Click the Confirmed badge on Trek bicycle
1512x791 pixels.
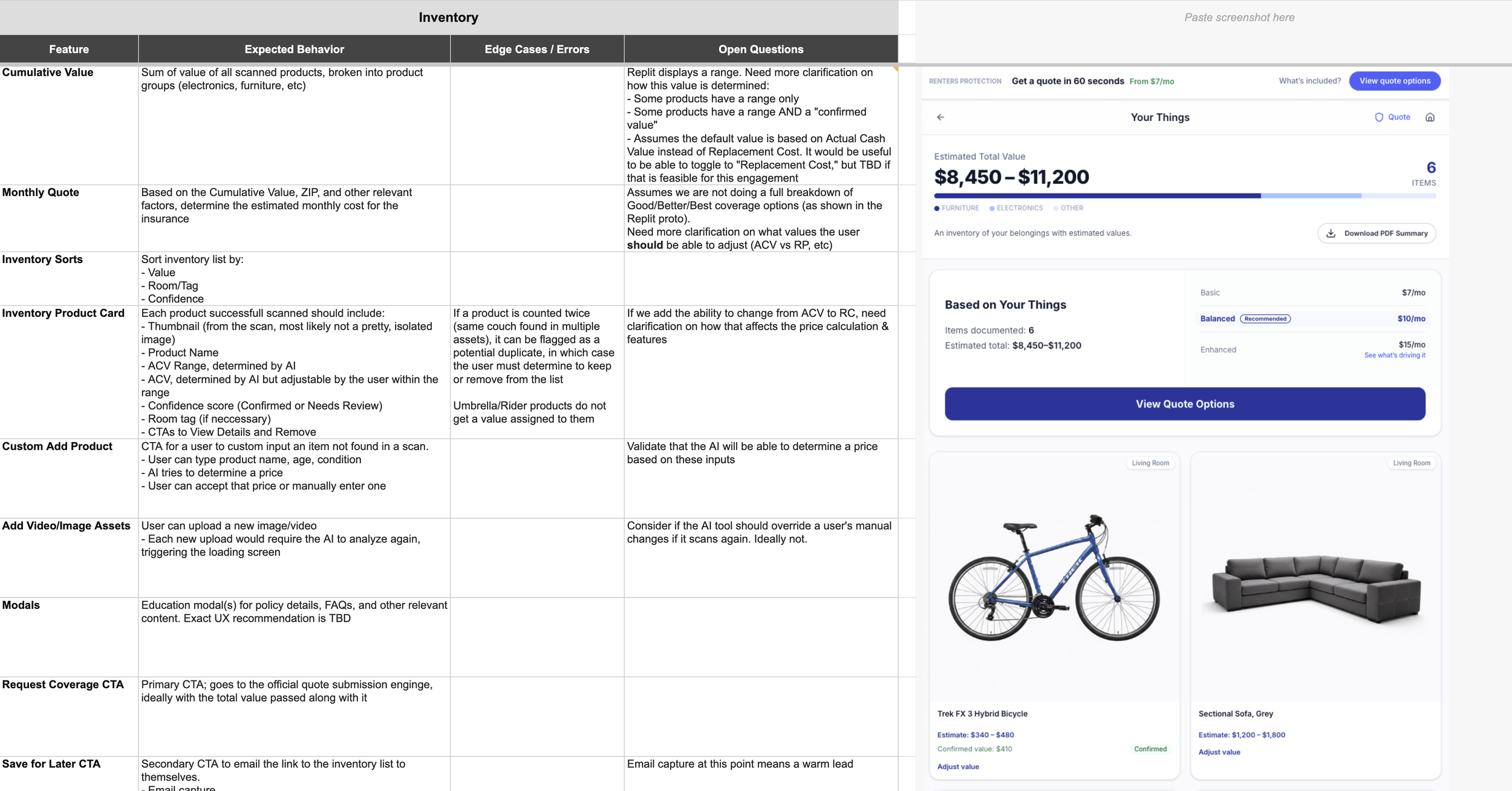[1150, 749]
